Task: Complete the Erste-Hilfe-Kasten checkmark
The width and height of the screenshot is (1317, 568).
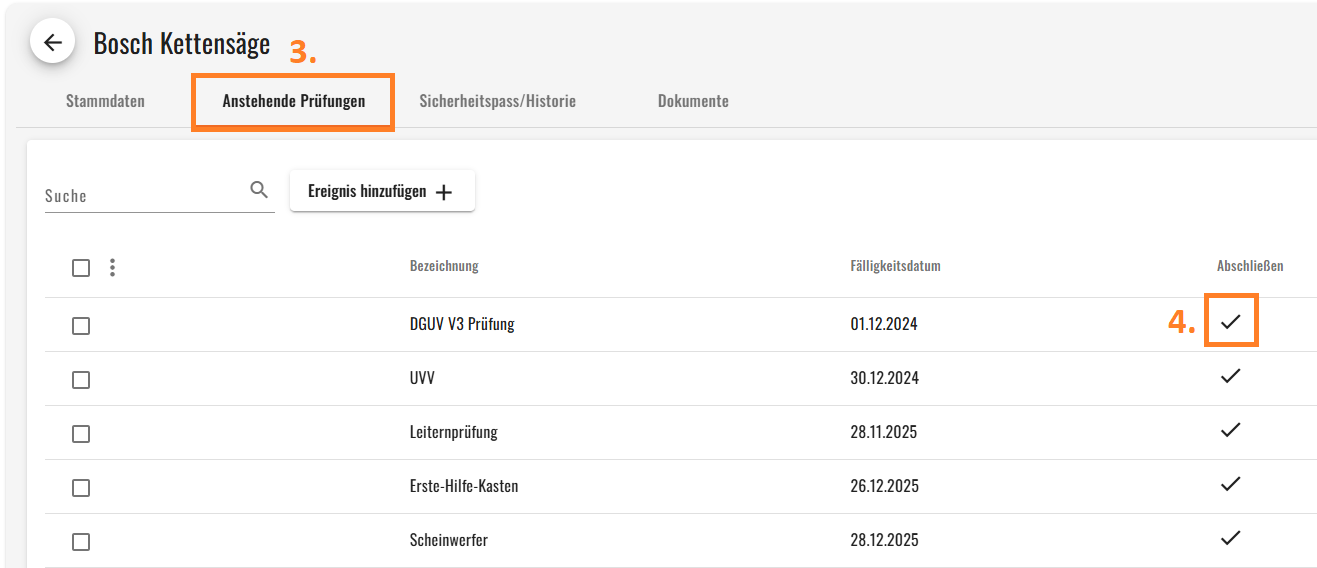Action: [1231, 483]
